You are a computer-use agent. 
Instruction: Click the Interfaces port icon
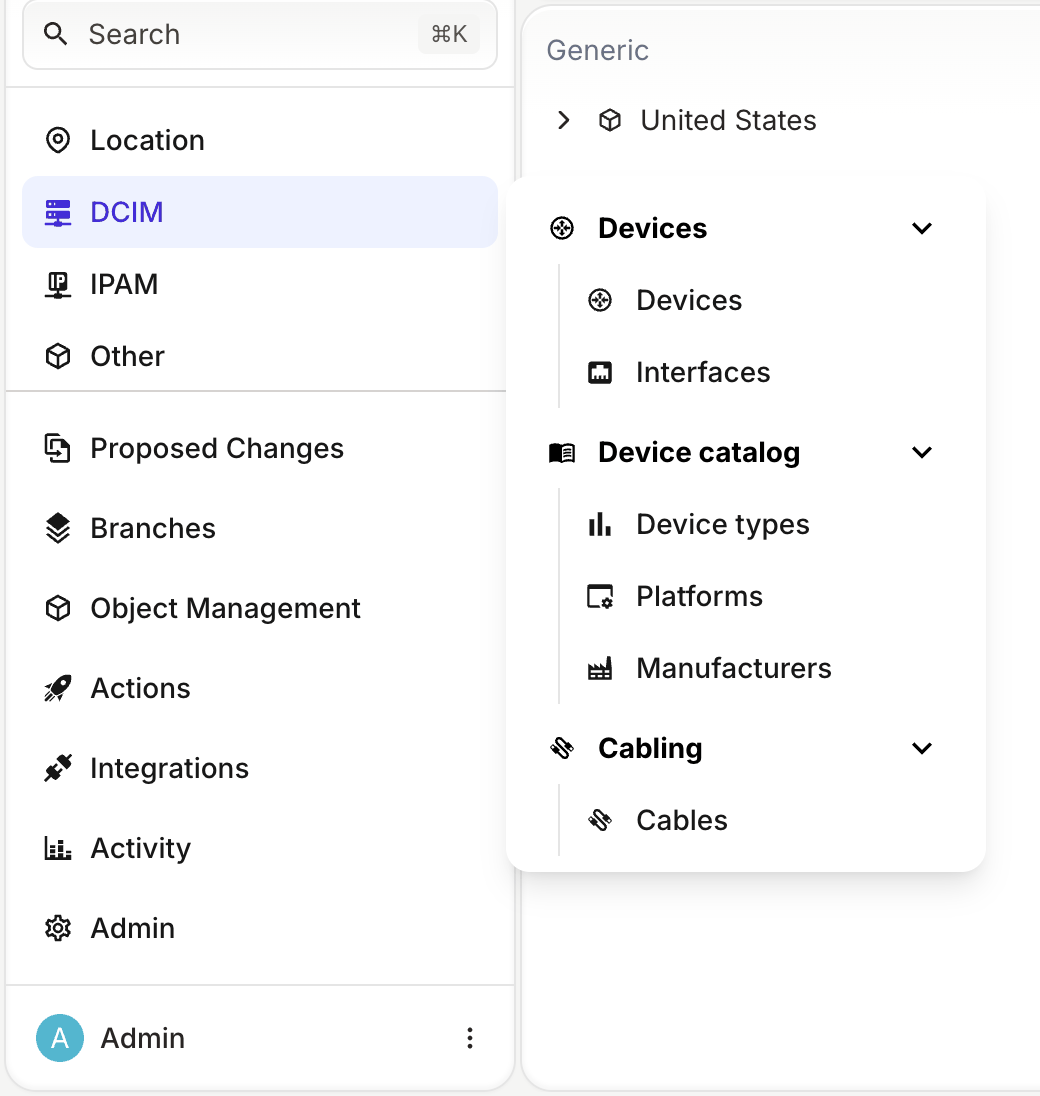point(600,373)
